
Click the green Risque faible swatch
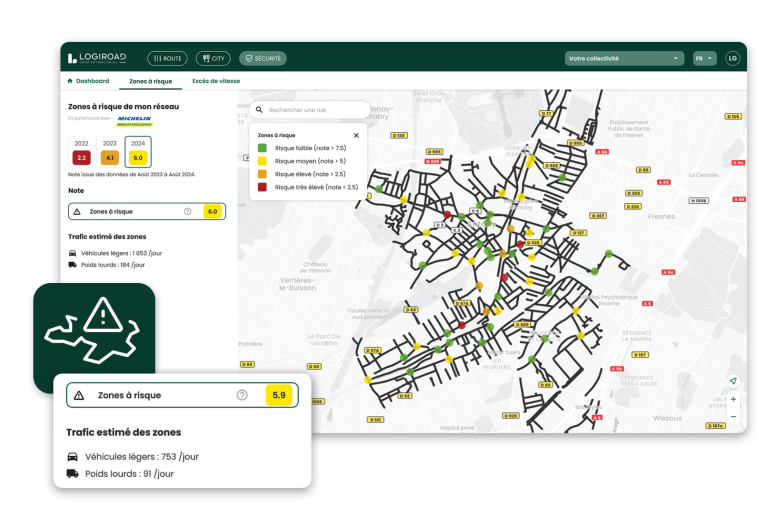[262, 148]
